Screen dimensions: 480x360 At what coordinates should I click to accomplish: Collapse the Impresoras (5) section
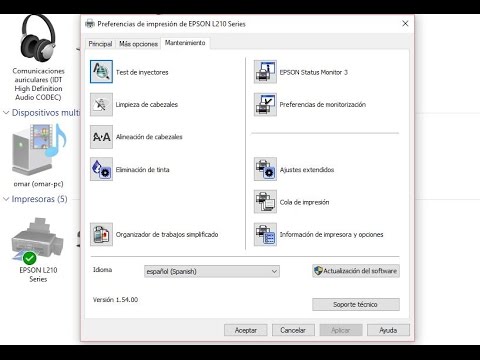pos(6,199)
